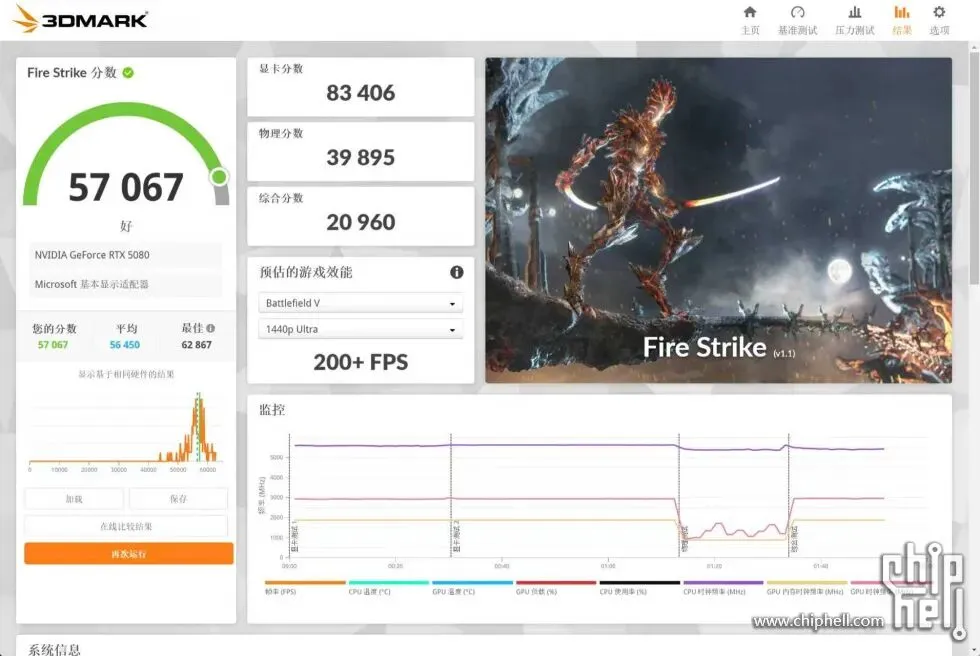
Task: Click the 显卡分数 label
Action: (281, 69)
